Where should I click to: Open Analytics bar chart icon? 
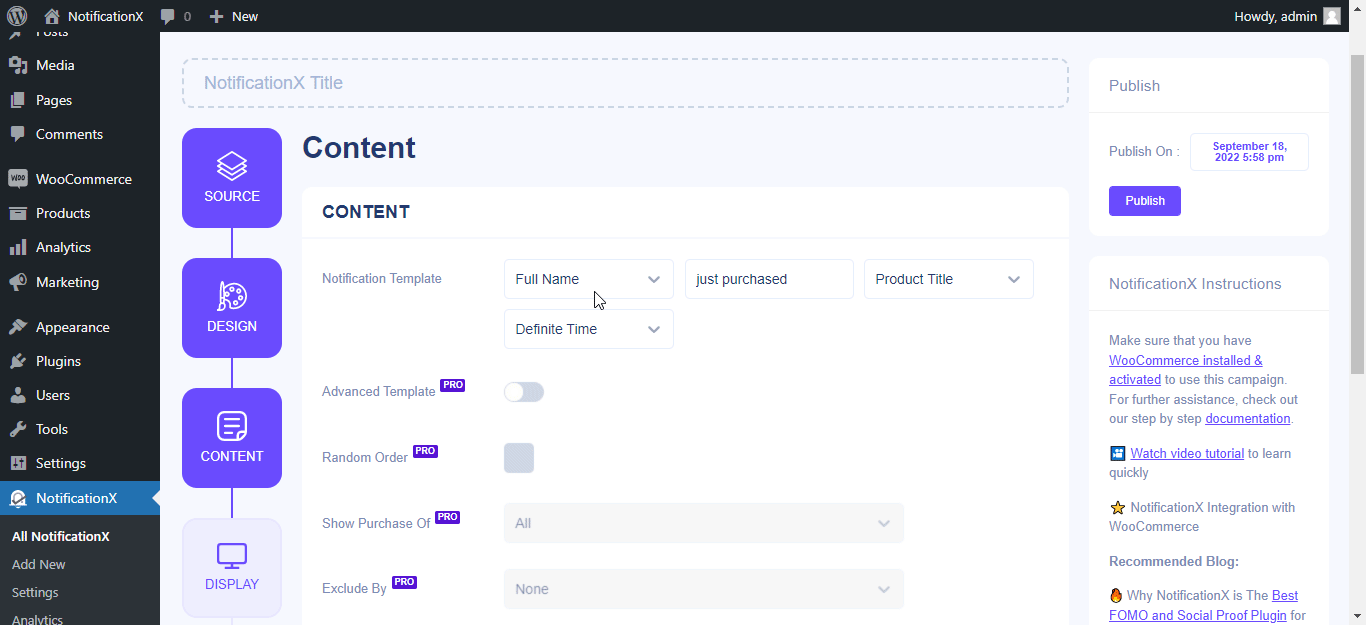[18, 247]
